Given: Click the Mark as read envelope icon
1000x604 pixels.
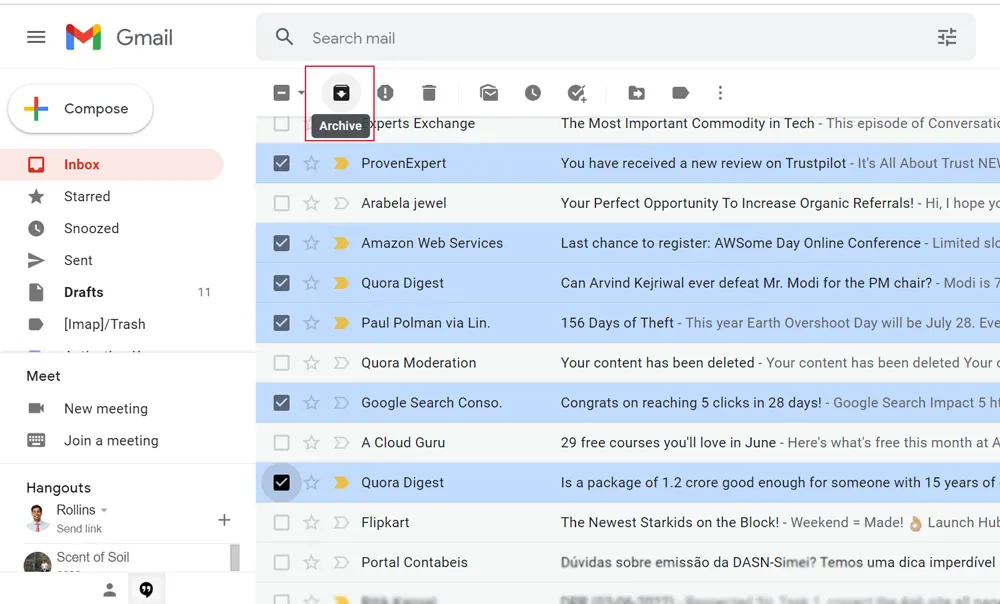Looking at the screenshot, I should tap(489, 93).
